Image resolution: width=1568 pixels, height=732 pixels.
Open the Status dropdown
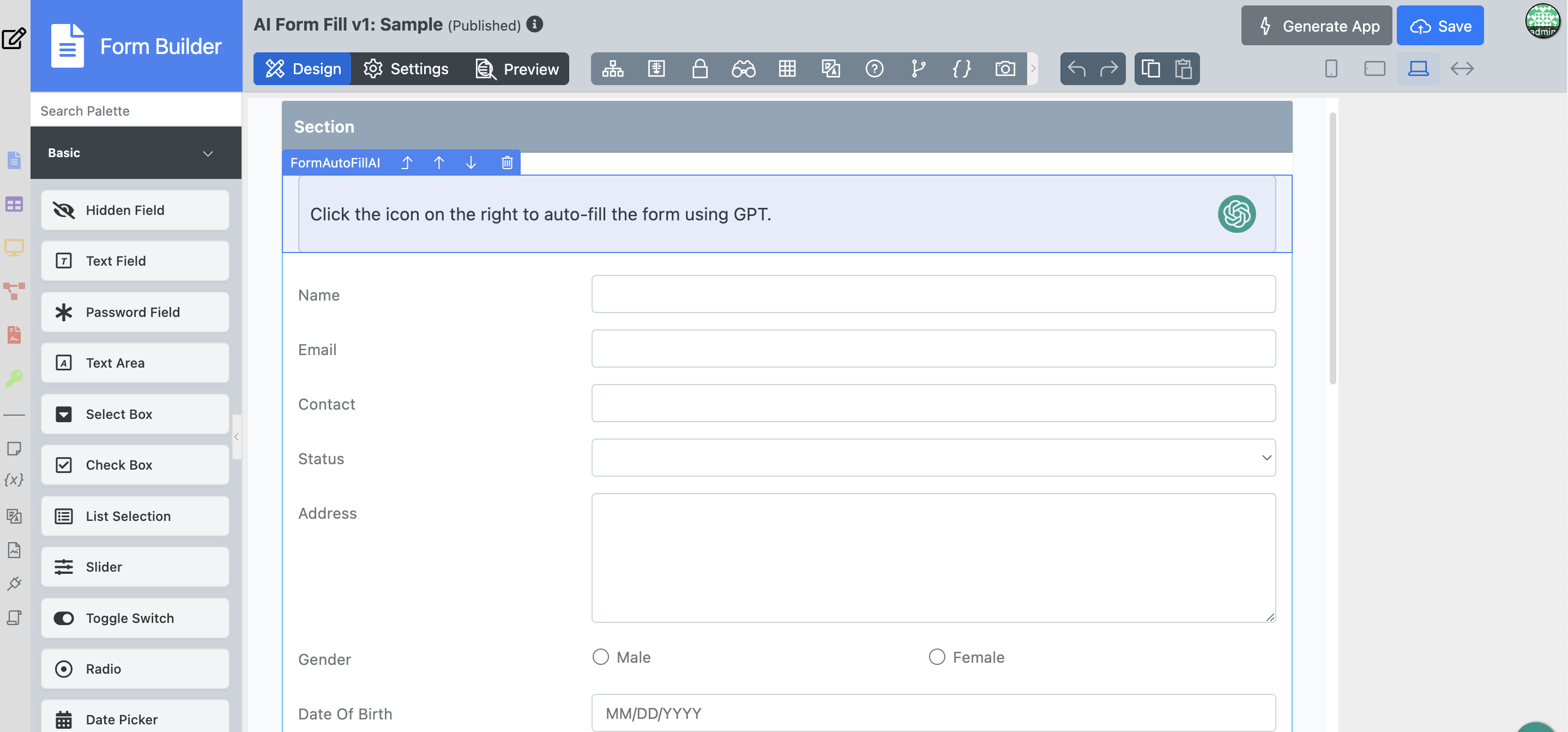[932, 457]
